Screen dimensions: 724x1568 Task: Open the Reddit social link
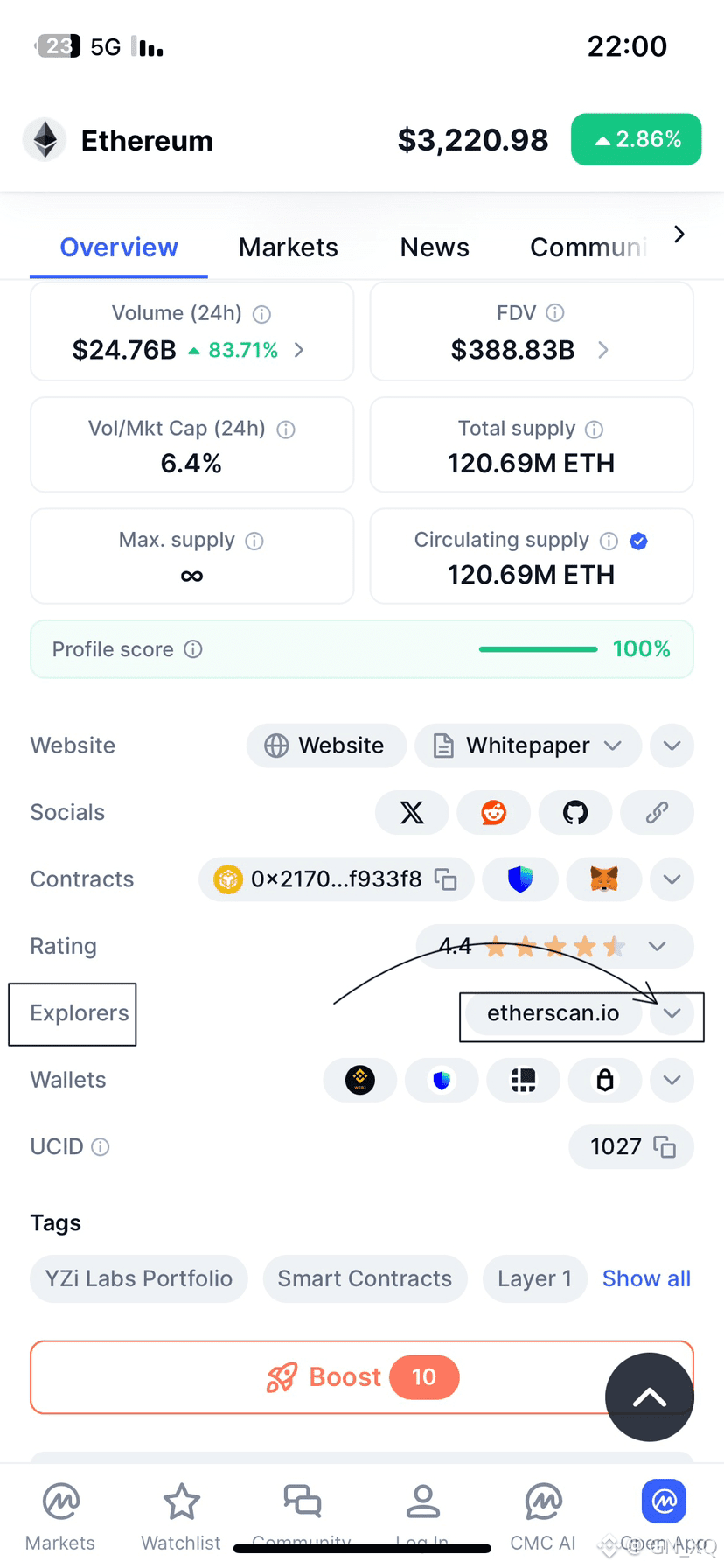[493, 813]
